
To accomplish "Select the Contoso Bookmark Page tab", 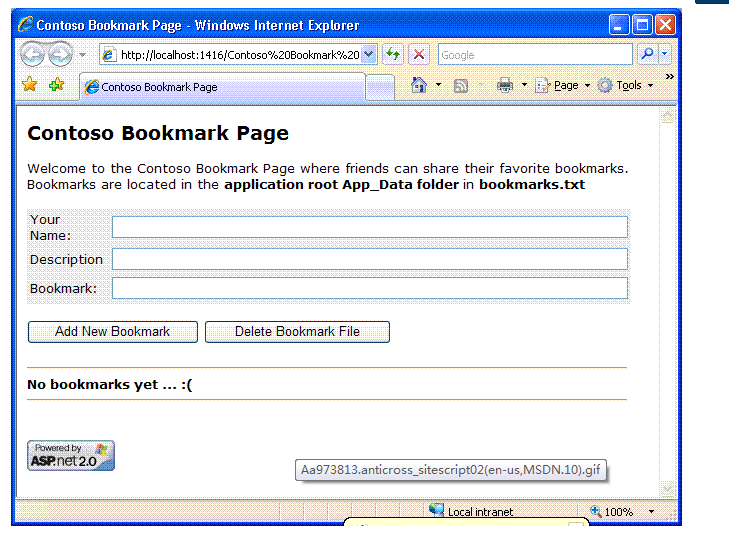I will [x=222, y=87].
